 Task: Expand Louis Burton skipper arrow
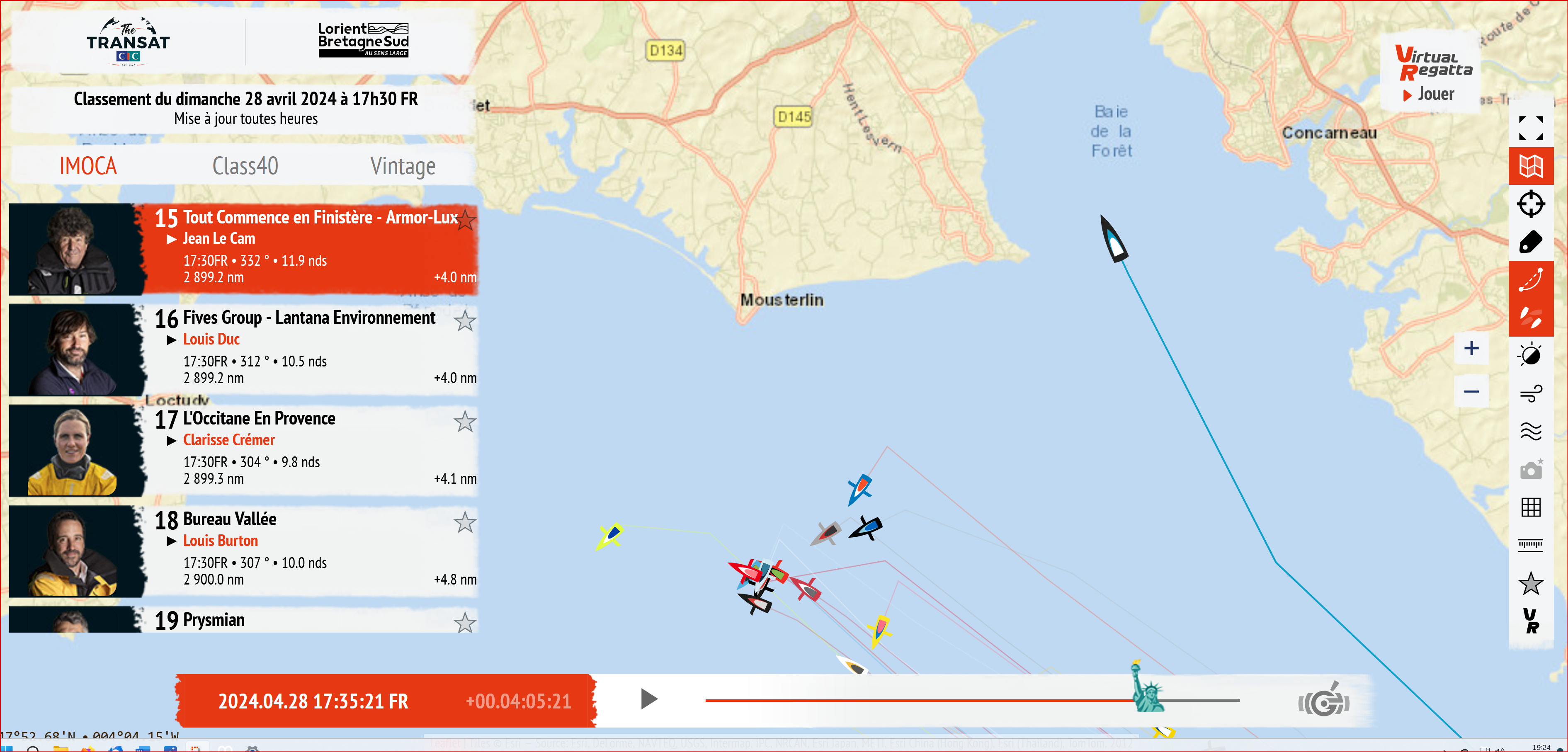[172, 541]
